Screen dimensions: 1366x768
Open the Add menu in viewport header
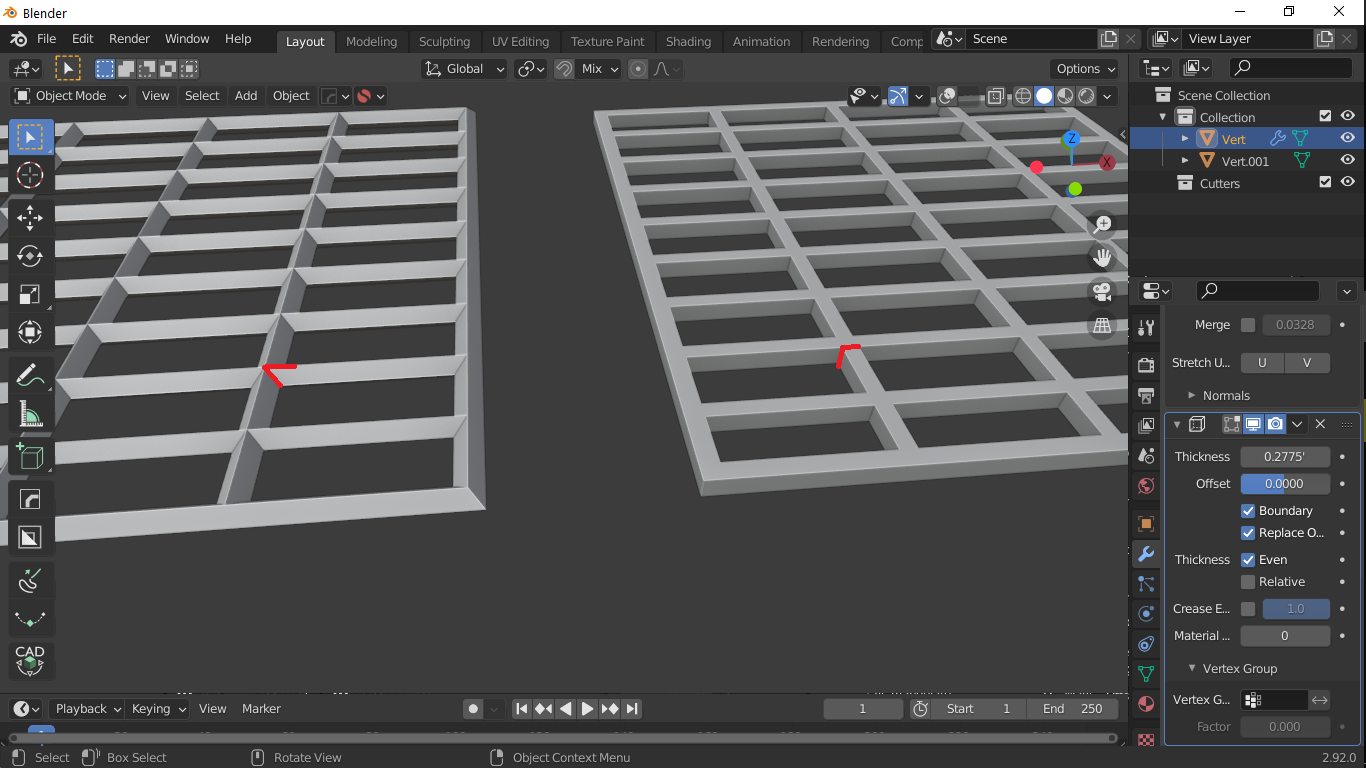(x=246, y=96)
